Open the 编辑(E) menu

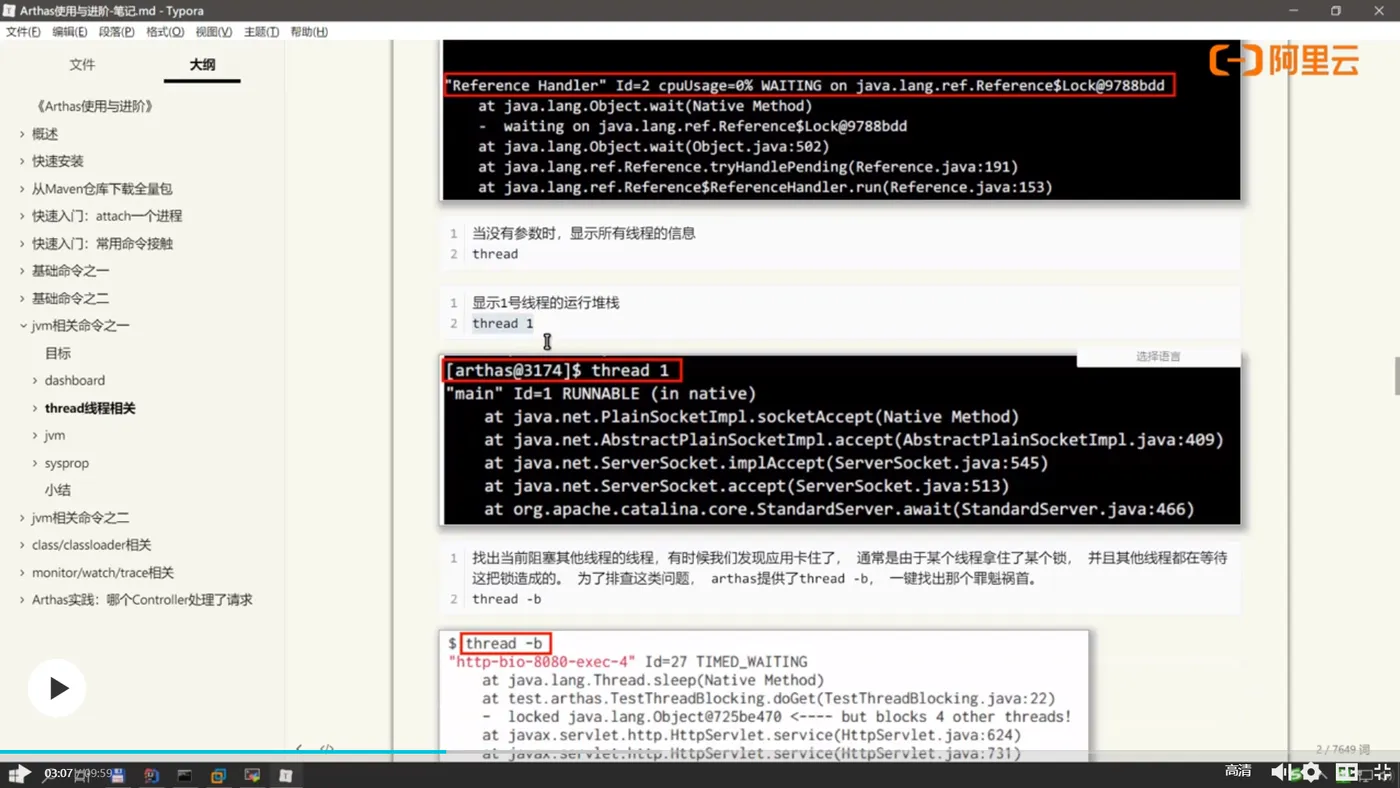[70, 32]
